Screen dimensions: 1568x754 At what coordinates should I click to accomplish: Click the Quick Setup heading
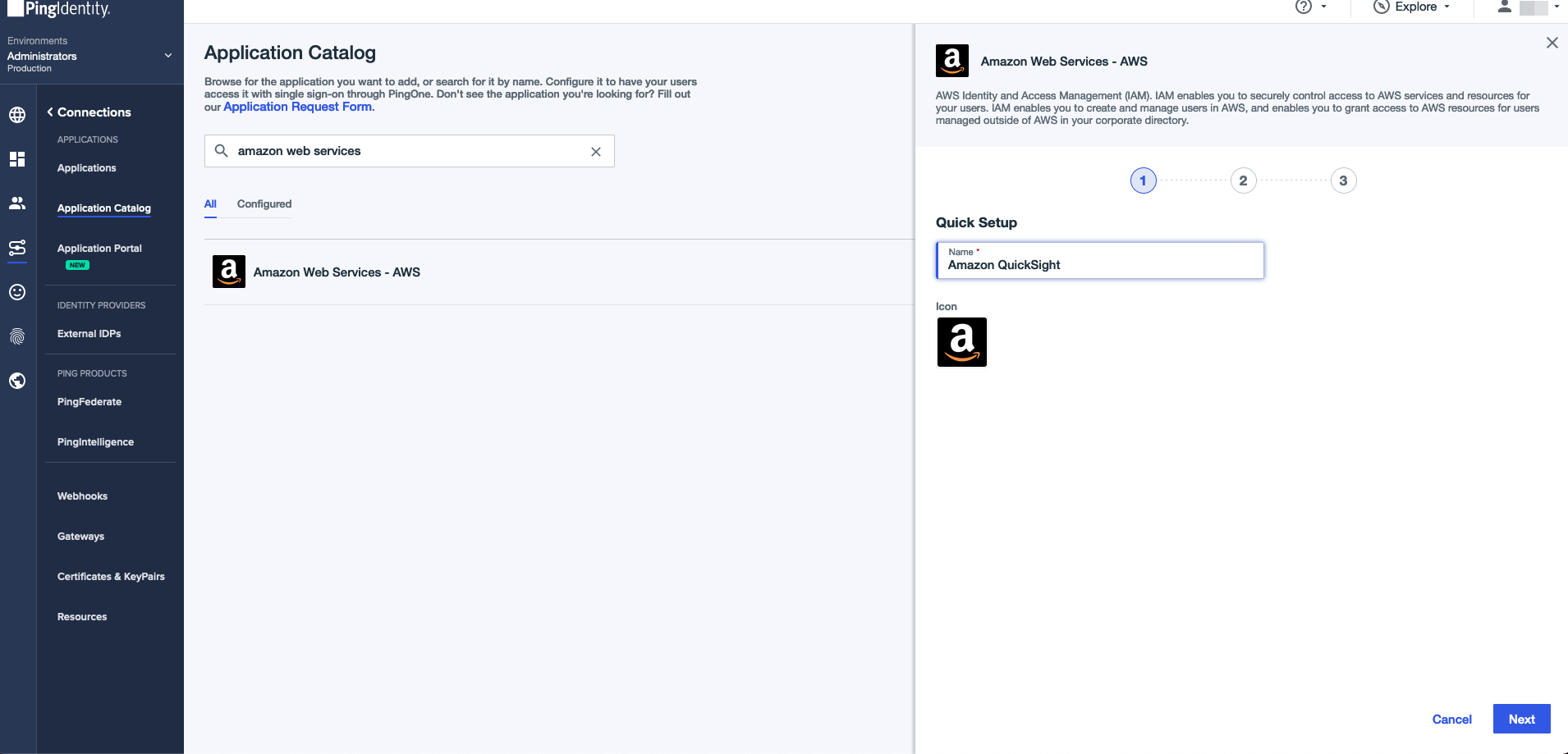point(976,222)
